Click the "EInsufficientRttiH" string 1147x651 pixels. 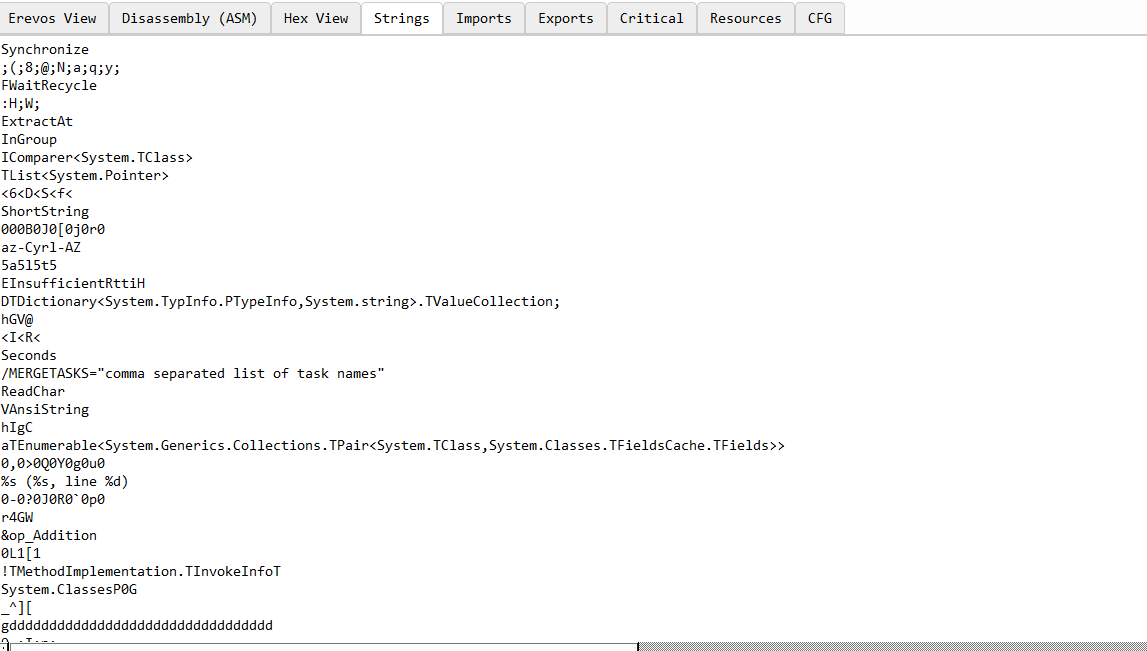click(x=73, y=283)
